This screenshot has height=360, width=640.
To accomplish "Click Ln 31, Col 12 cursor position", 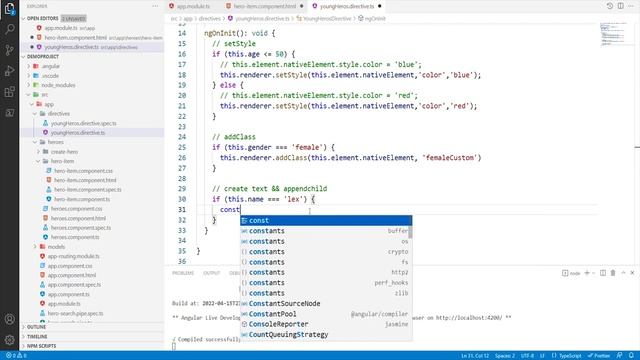I will [475, 356].
